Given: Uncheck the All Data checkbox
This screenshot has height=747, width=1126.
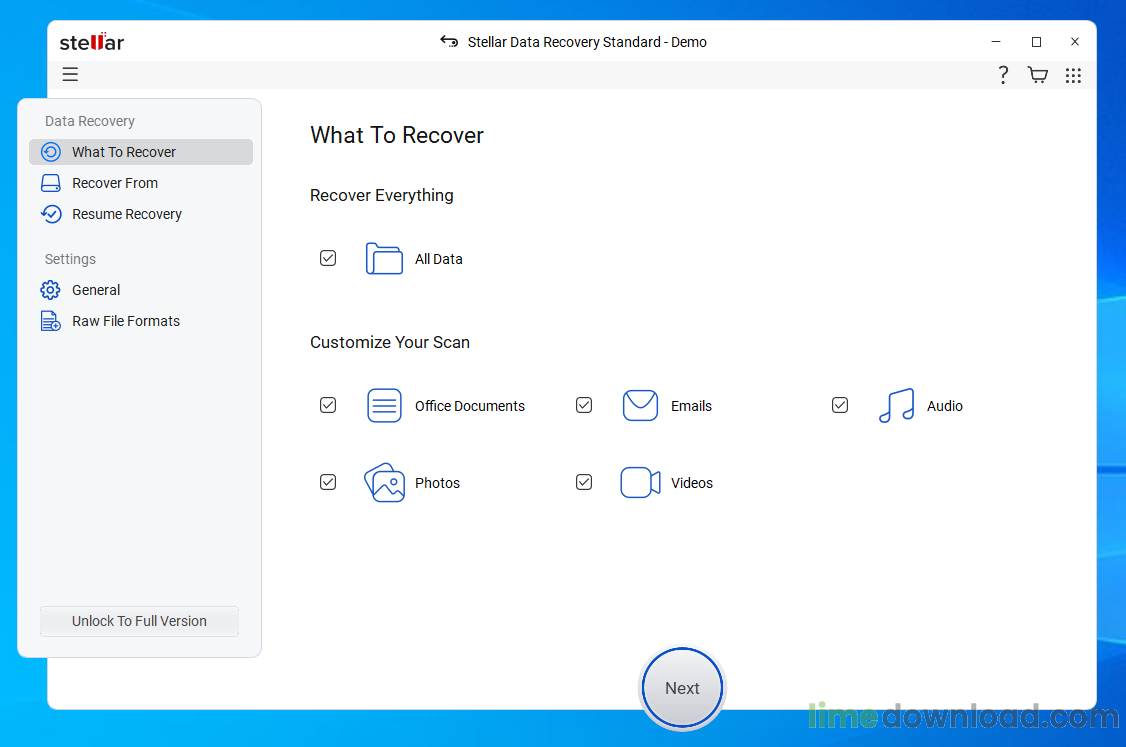Looking at the screenshot, I should click(x=328, y=258).
